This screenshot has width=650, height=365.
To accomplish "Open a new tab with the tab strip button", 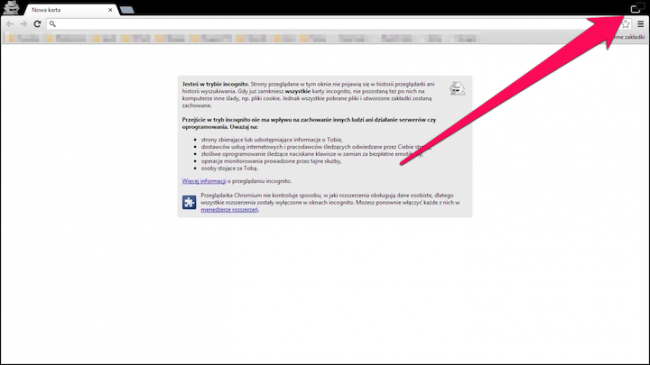I will coord(127,10).
